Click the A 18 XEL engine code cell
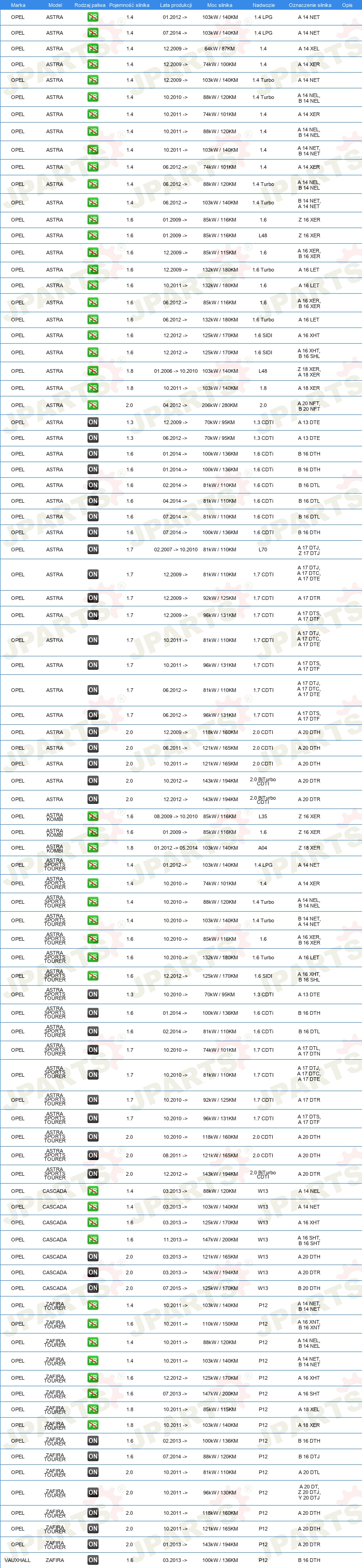 coord(309,1409)
